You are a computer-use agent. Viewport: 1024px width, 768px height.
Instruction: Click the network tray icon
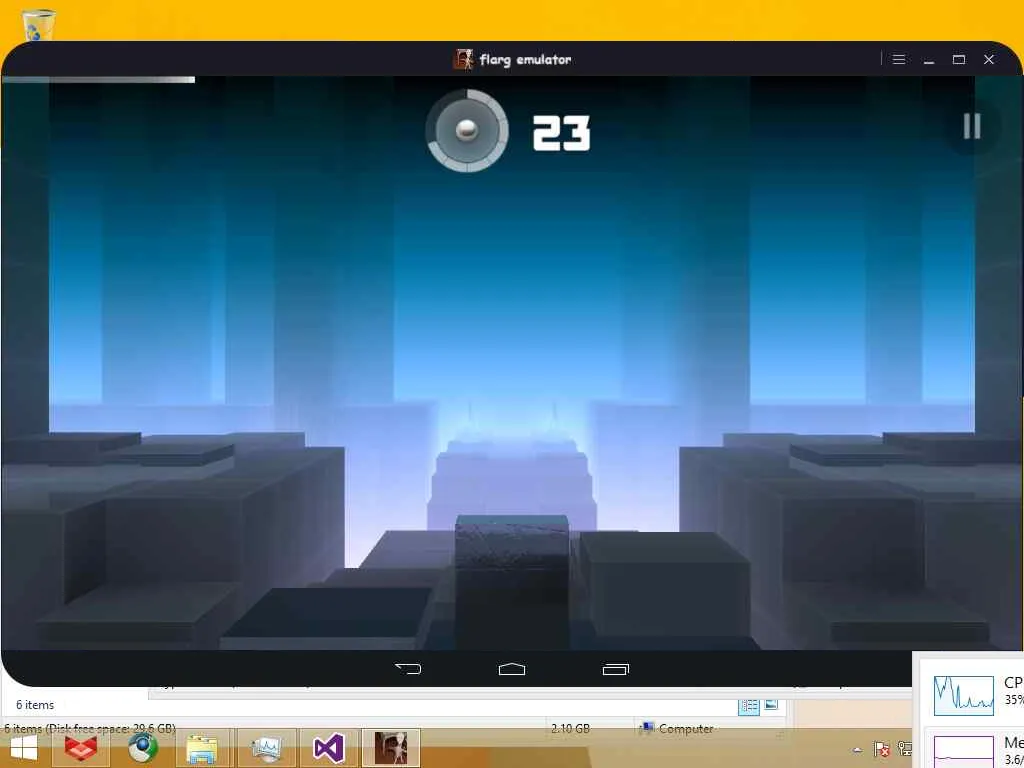pyautogui.click(x=904, y=748)
